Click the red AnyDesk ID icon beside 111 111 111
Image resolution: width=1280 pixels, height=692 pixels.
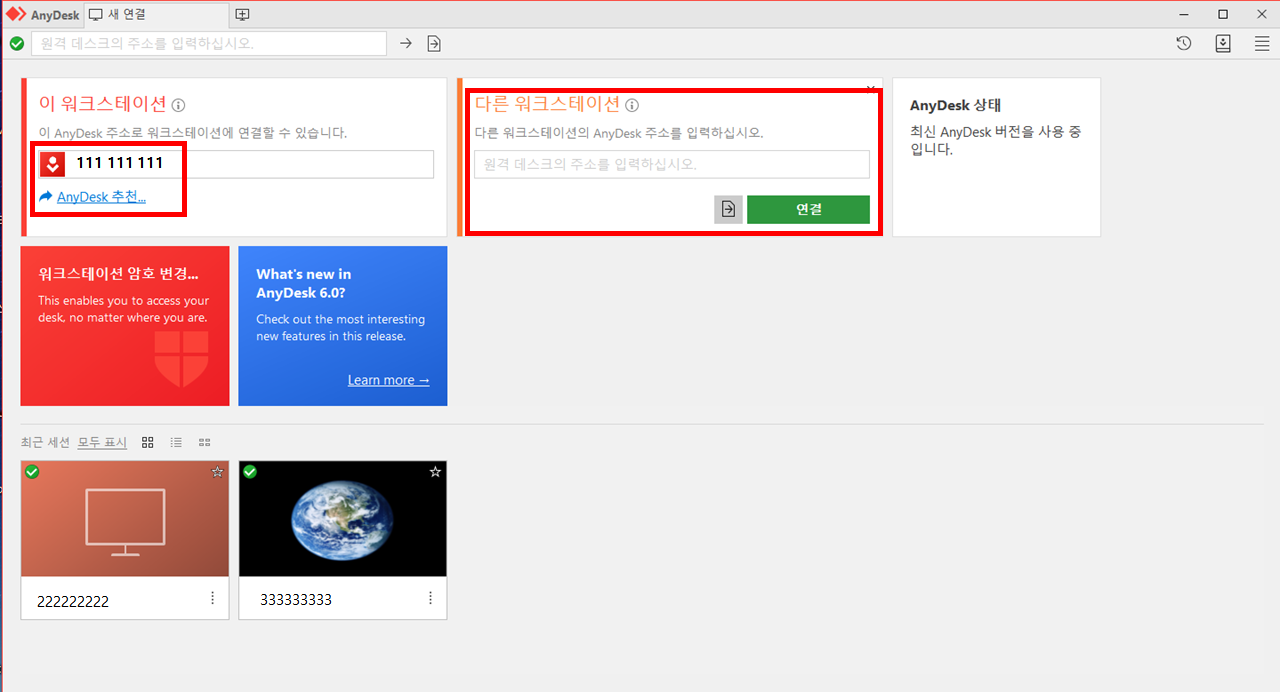[52, 164]
